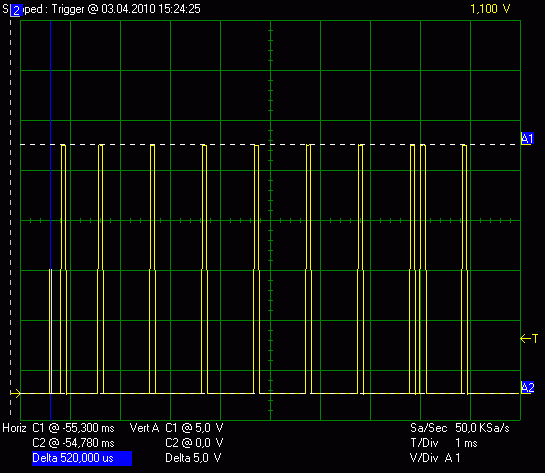Click the C2 @ 0,0 V value

click(194, 443)
